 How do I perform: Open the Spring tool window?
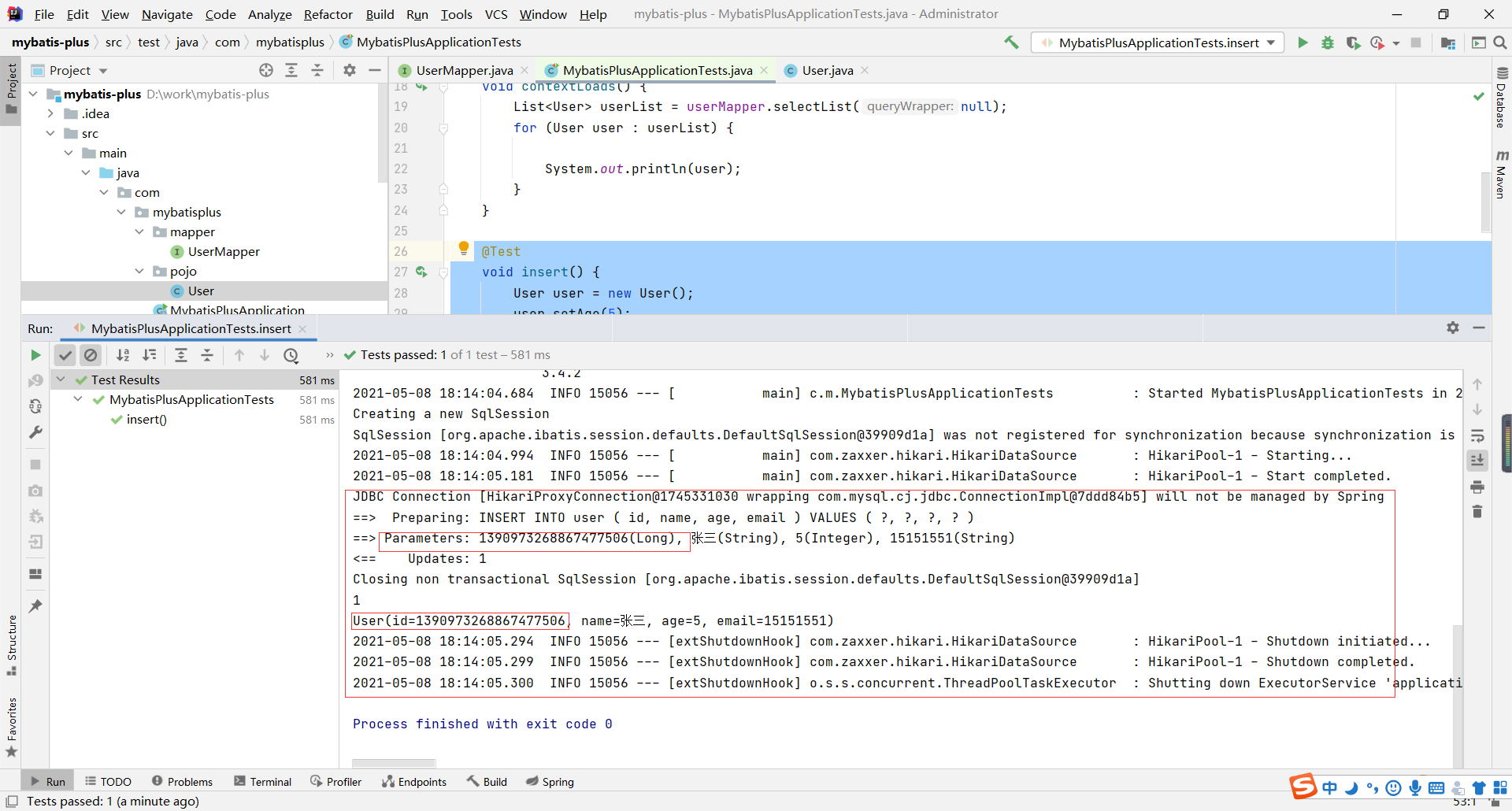(x=550, y=782)
